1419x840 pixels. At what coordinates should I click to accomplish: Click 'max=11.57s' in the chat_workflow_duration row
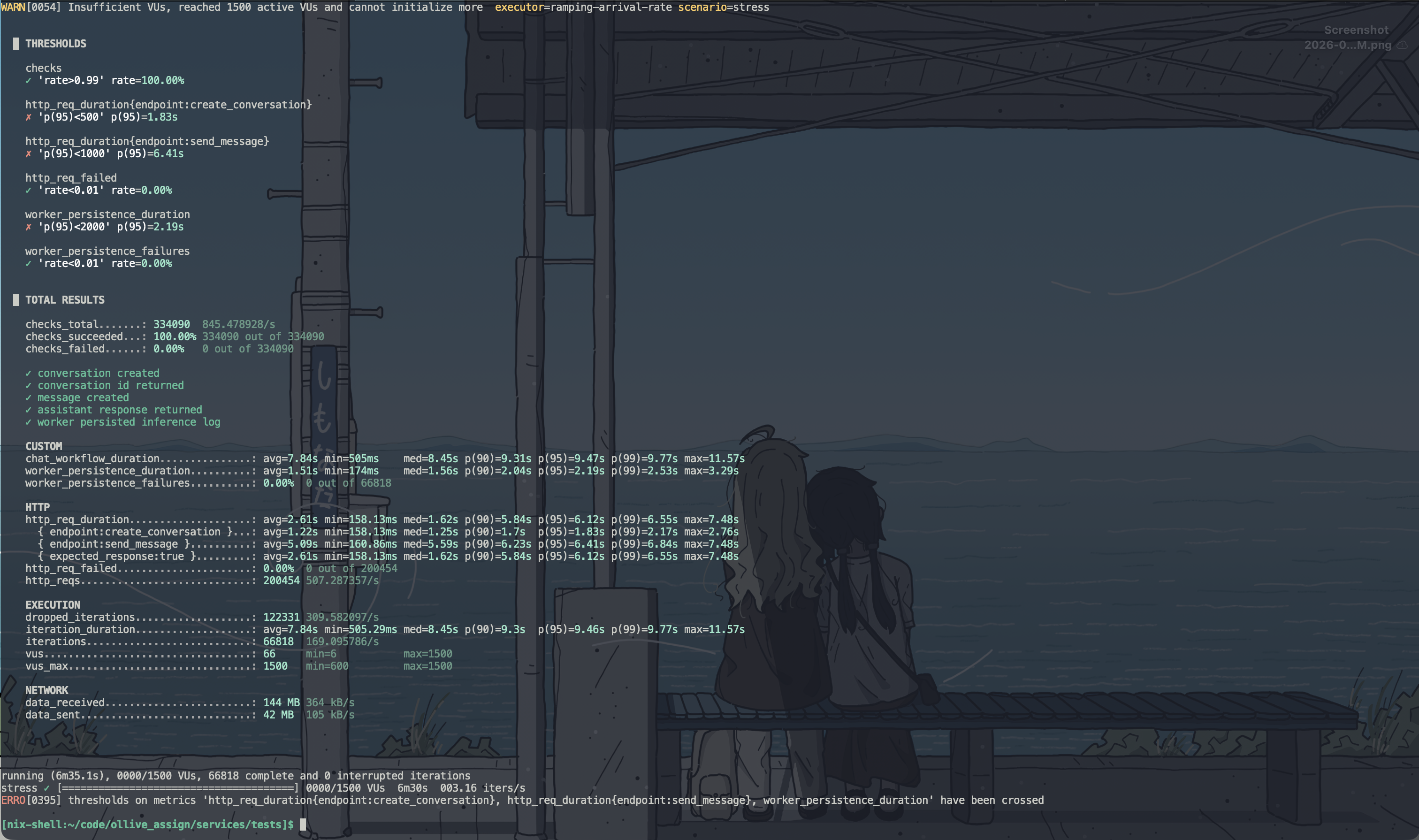click(x=714, y=458)
